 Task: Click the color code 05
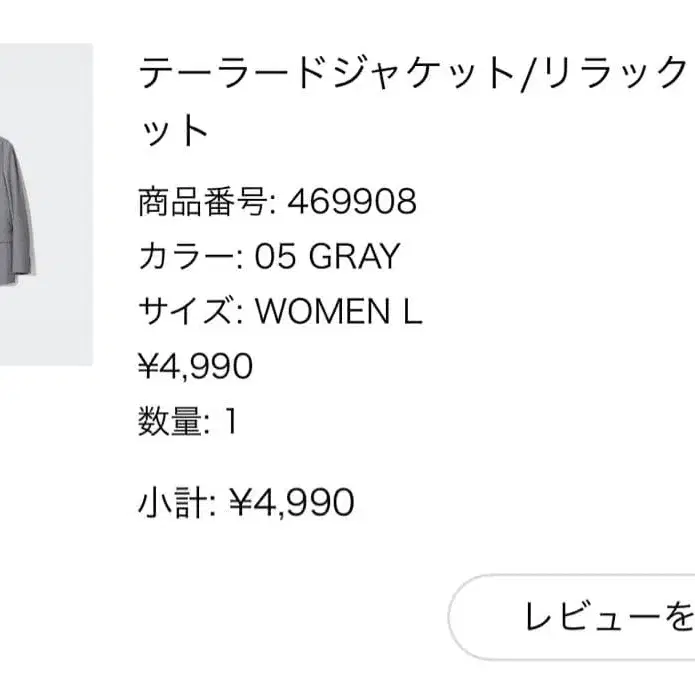(277, 258)
